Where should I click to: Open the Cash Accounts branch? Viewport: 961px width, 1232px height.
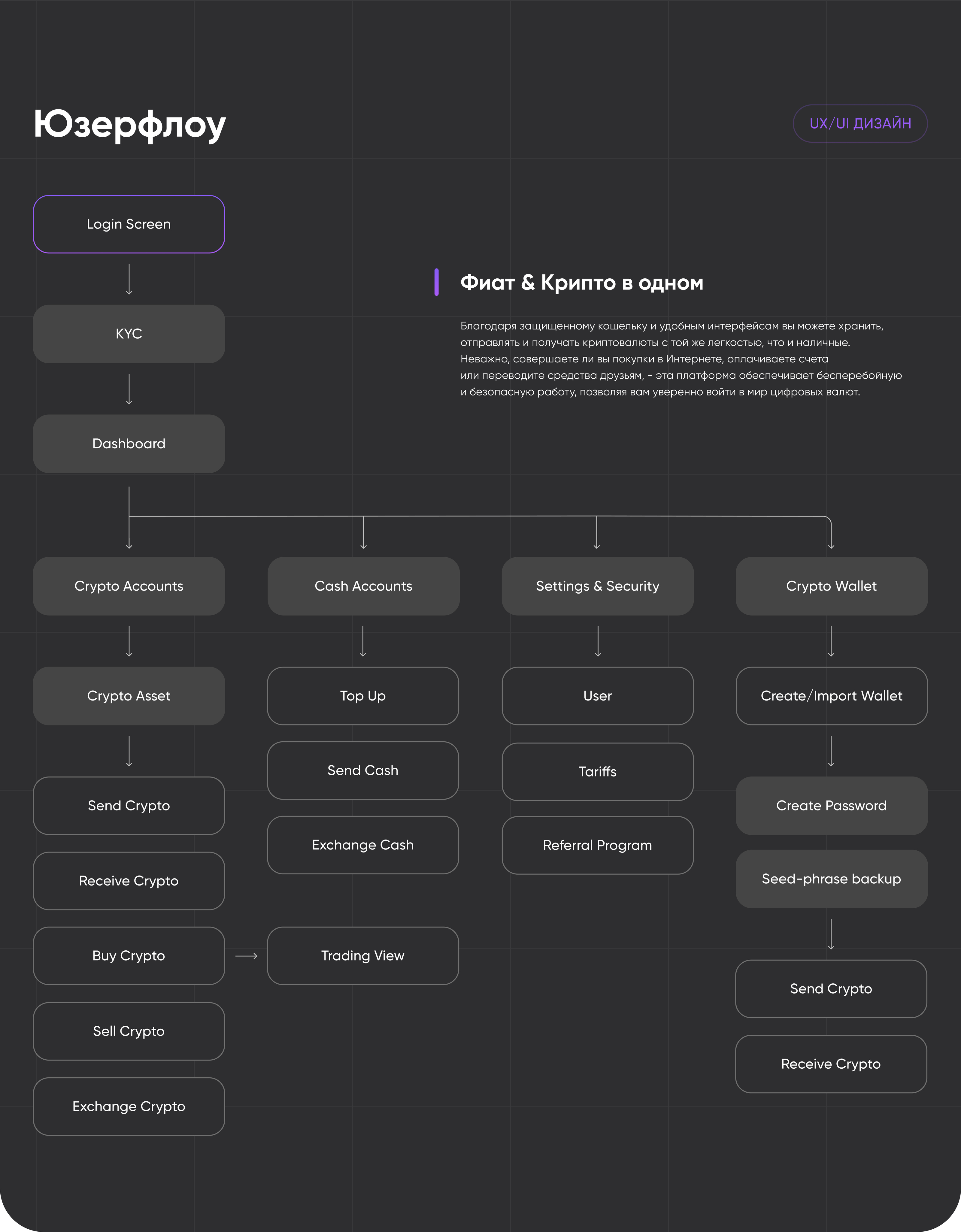[x=363, y=586]
